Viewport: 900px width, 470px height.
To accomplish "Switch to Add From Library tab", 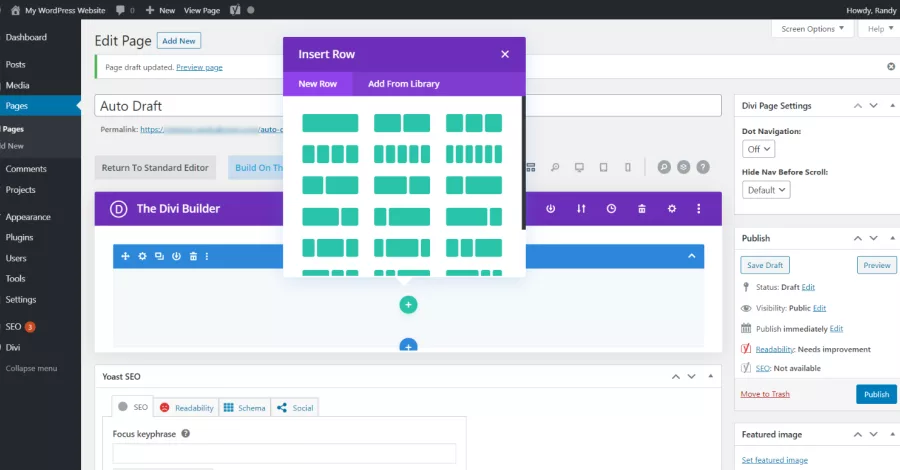I will (x=404, y=84).
